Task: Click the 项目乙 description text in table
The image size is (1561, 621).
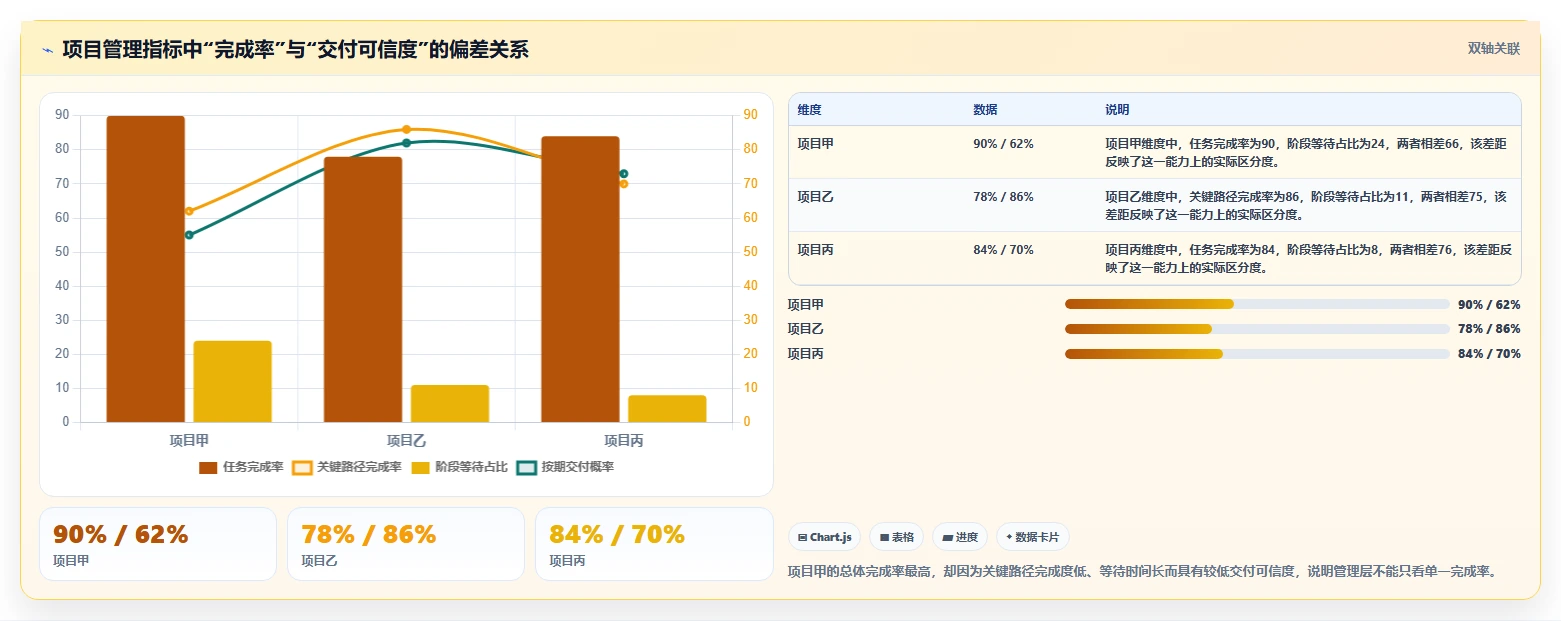Action: 1306,206
